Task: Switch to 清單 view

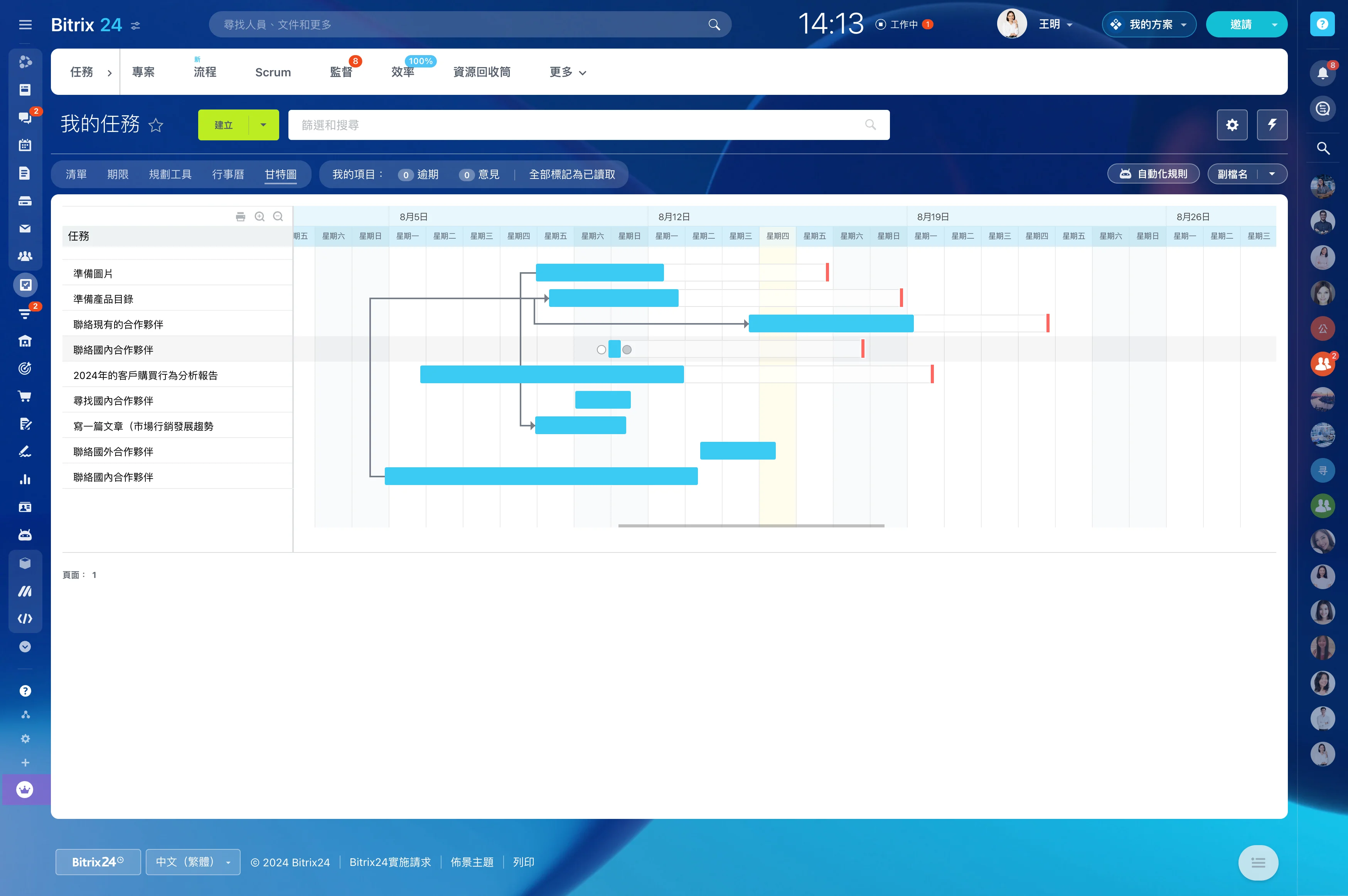Action: point(76,174)
